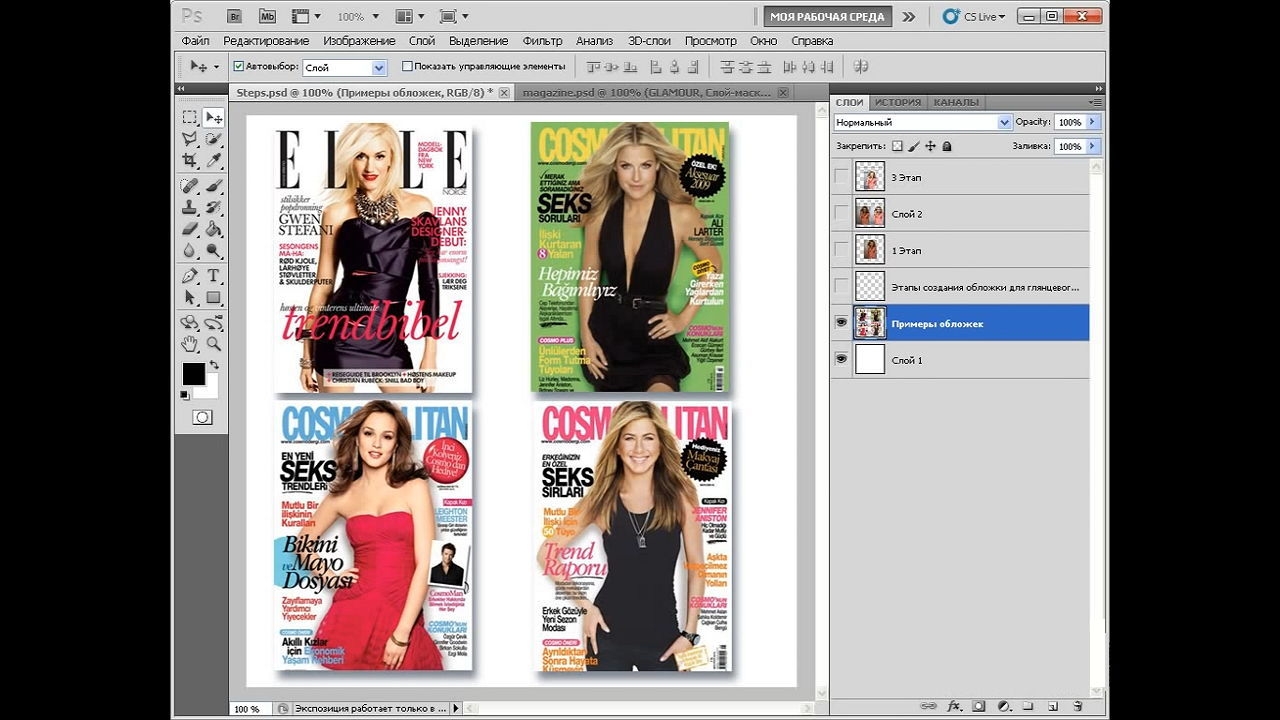Lock all layer attributes
This screenshot has height=720, width=1280.
coord(947,146)
